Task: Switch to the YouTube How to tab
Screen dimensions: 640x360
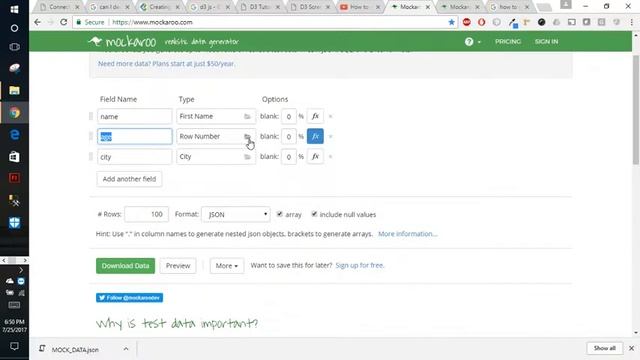Action: coord(359,7)
